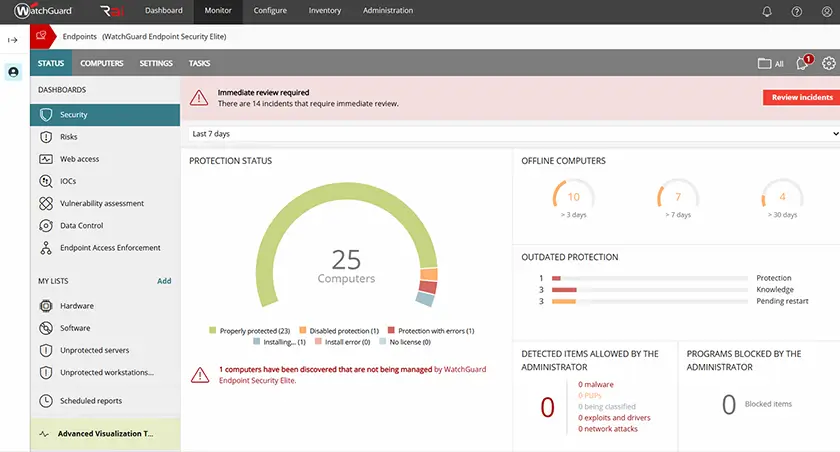Click the Properly protected (23) legend swatch
This screenshot has height=452, width=840.
click(x=213, y=330)
